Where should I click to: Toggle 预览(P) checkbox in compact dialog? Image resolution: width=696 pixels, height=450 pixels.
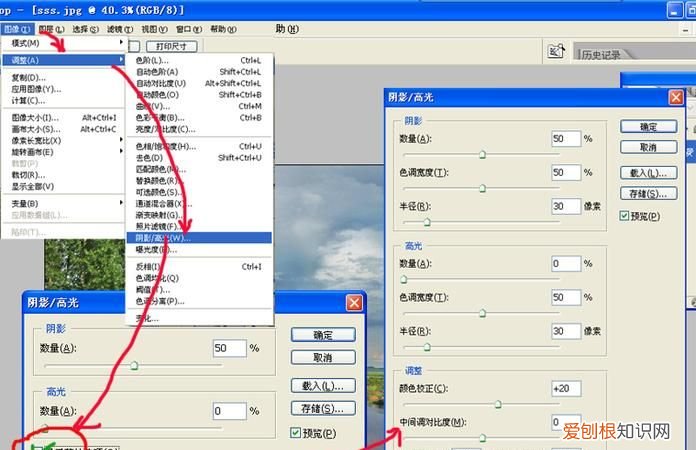click(x=295, y=432)
